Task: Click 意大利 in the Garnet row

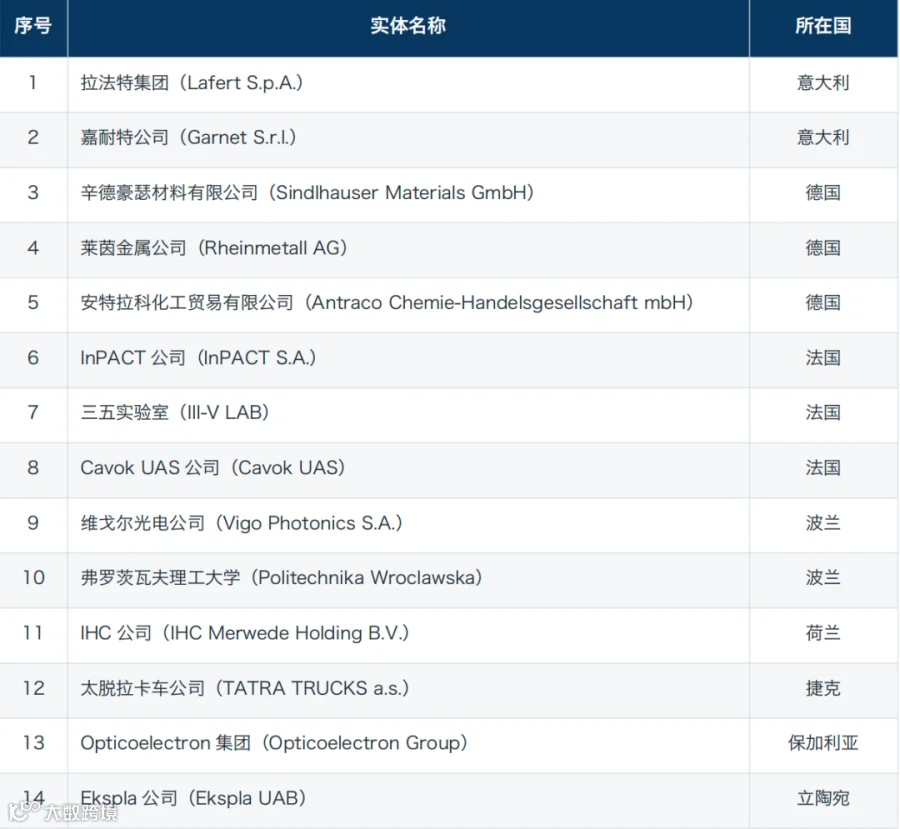Action: (823, 138)
